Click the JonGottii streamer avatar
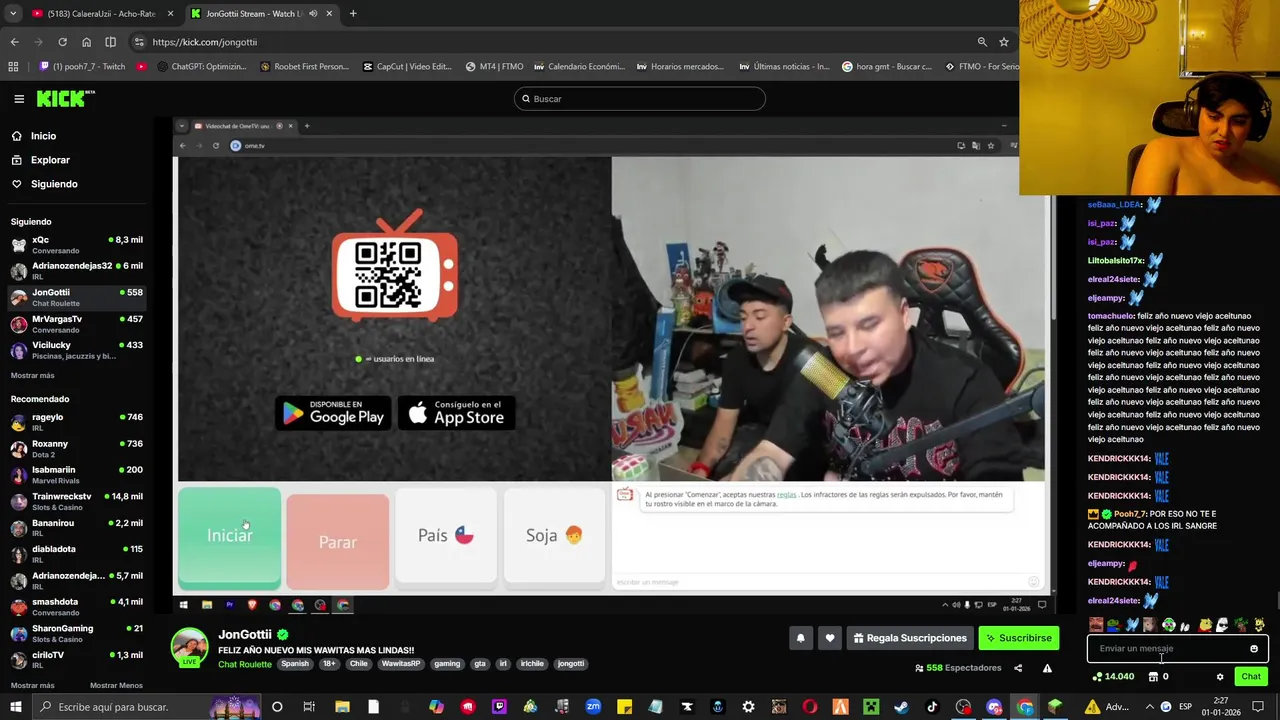Image resolution: width=1280 pixels, height=720 pixels. [x=189, y=647]
